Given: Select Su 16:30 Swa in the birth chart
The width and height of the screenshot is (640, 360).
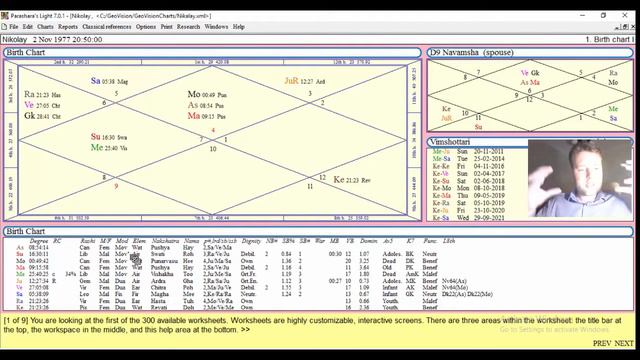Looking at the screenshot, I should [109, 137].
